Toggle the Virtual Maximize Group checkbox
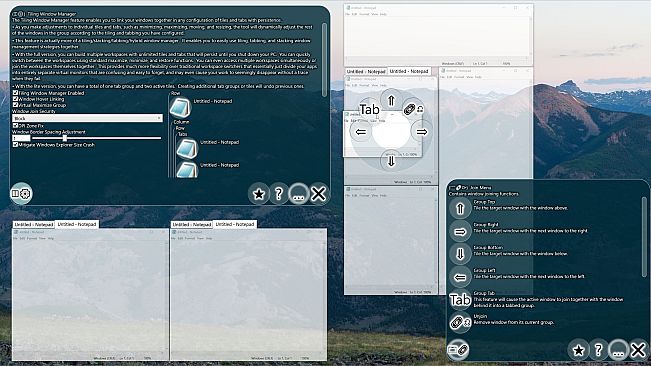The image size is (651, 366). [x=15, y=105]
